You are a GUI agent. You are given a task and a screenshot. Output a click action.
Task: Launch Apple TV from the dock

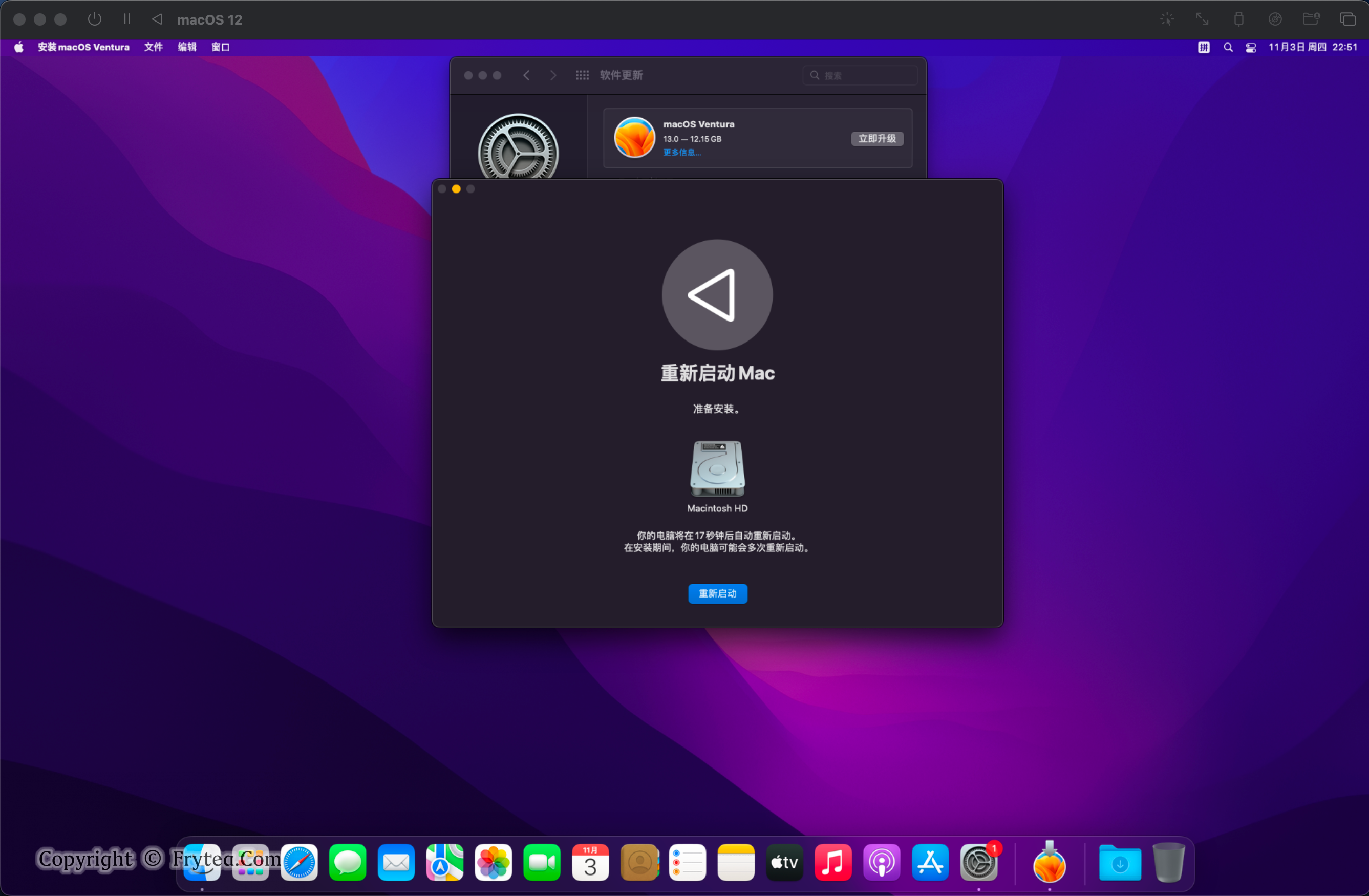click(784, 863)
